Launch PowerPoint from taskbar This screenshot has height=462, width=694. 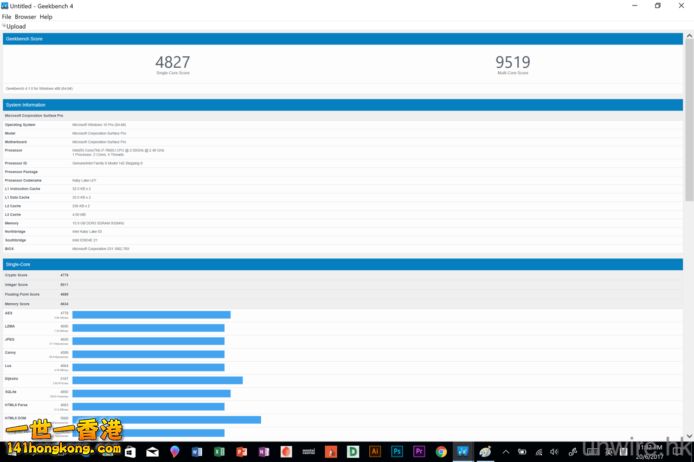(242, 452)
